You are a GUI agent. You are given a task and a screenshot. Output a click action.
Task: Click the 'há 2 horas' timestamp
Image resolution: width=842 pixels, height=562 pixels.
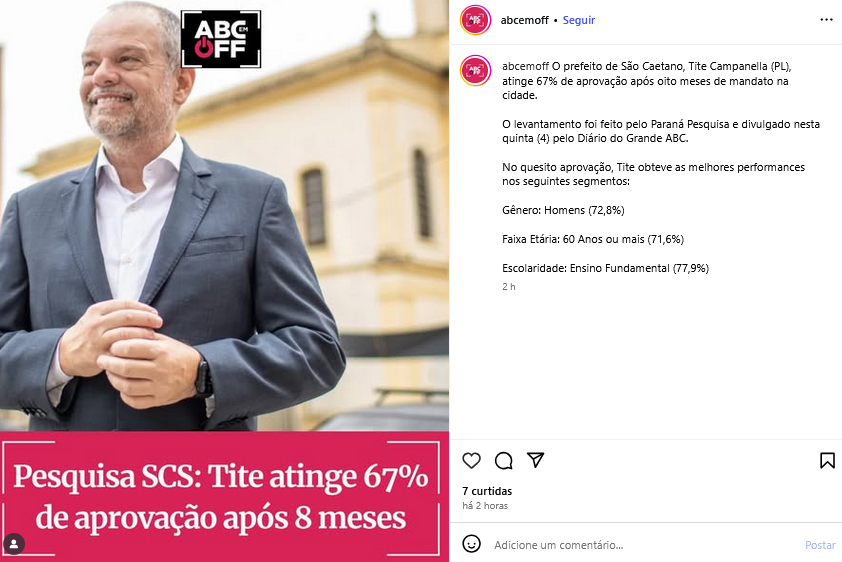(x=485, y=506)
